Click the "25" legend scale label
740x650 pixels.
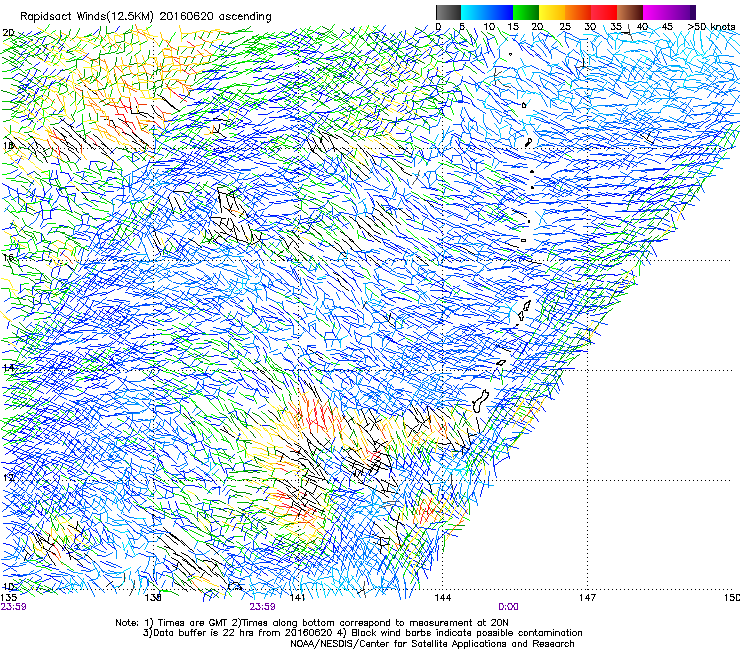point(565,27)
